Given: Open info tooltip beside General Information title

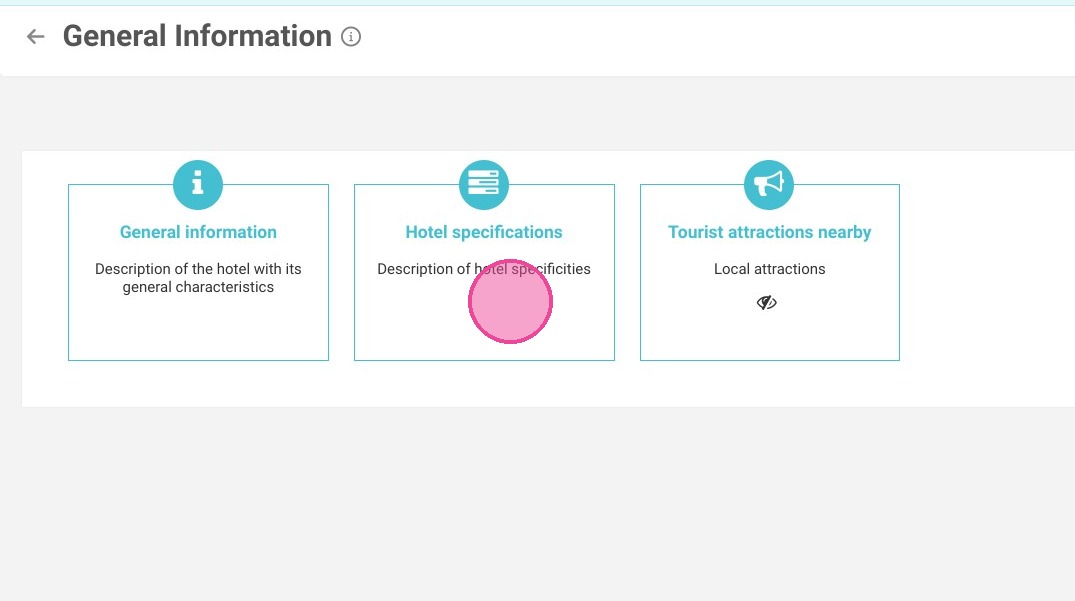Looking at the screenshot, I should click(351, 36).
